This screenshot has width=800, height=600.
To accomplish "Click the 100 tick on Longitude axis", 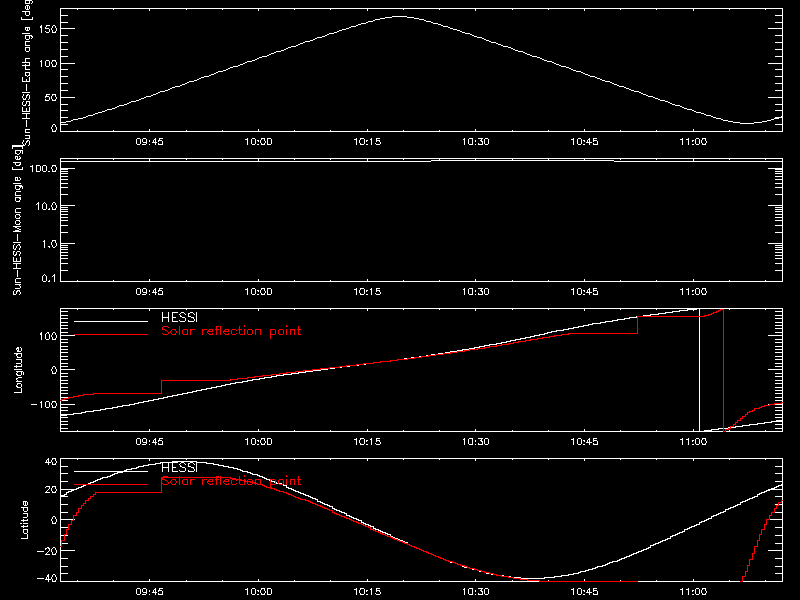I will click(x=47, y=336).
